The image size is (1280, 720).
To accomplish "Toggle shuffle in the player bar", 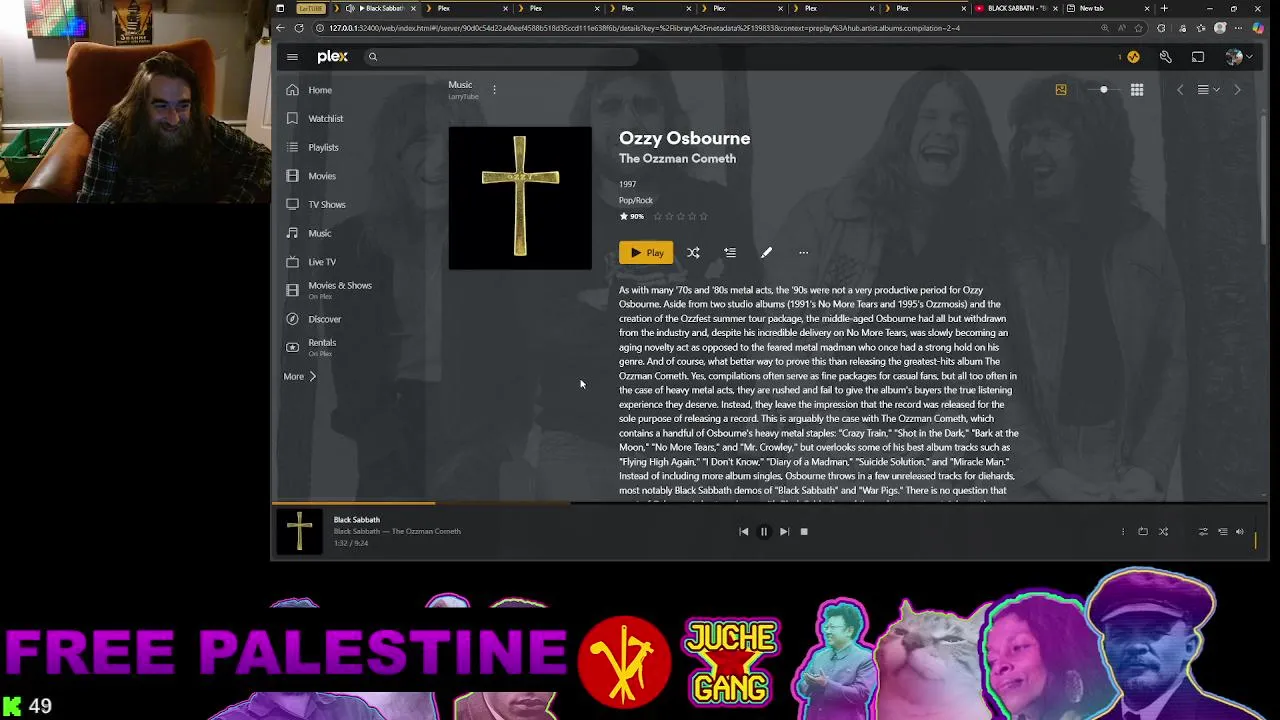I will point(1163,532).
